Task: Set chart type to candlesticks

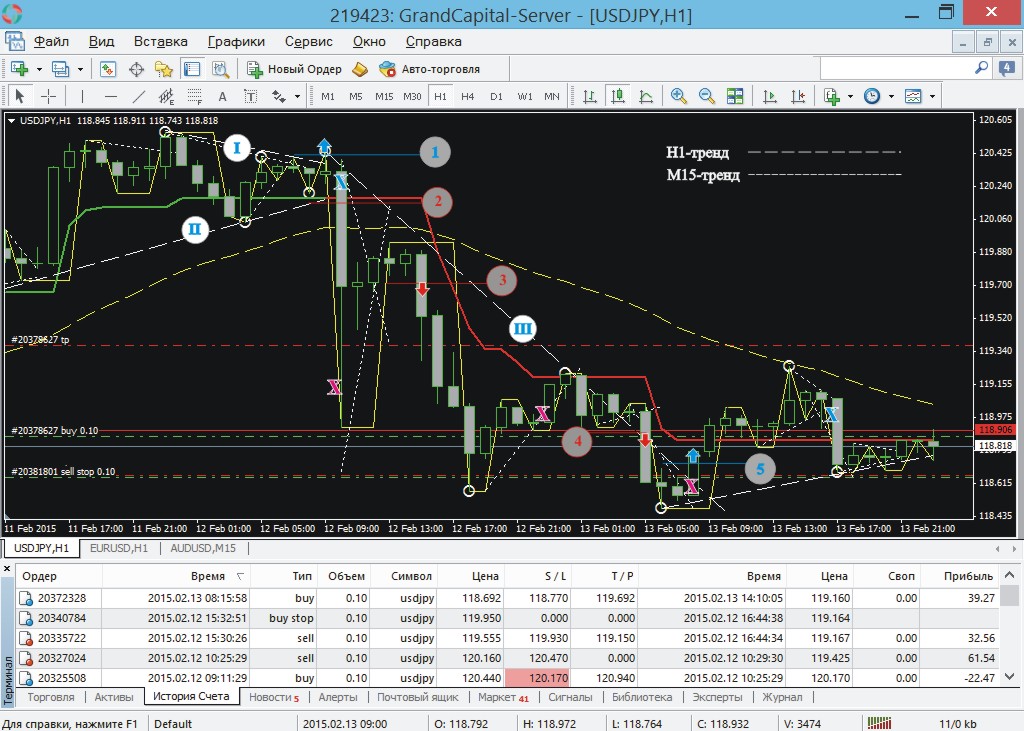Action: point(618,97)
